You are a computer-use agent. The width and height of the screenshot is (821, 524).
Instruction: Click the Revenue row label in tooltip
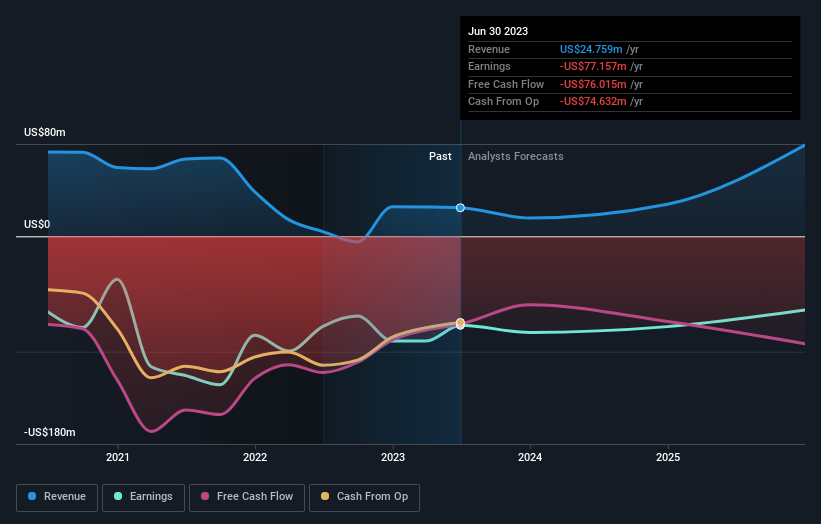(489, 49)
